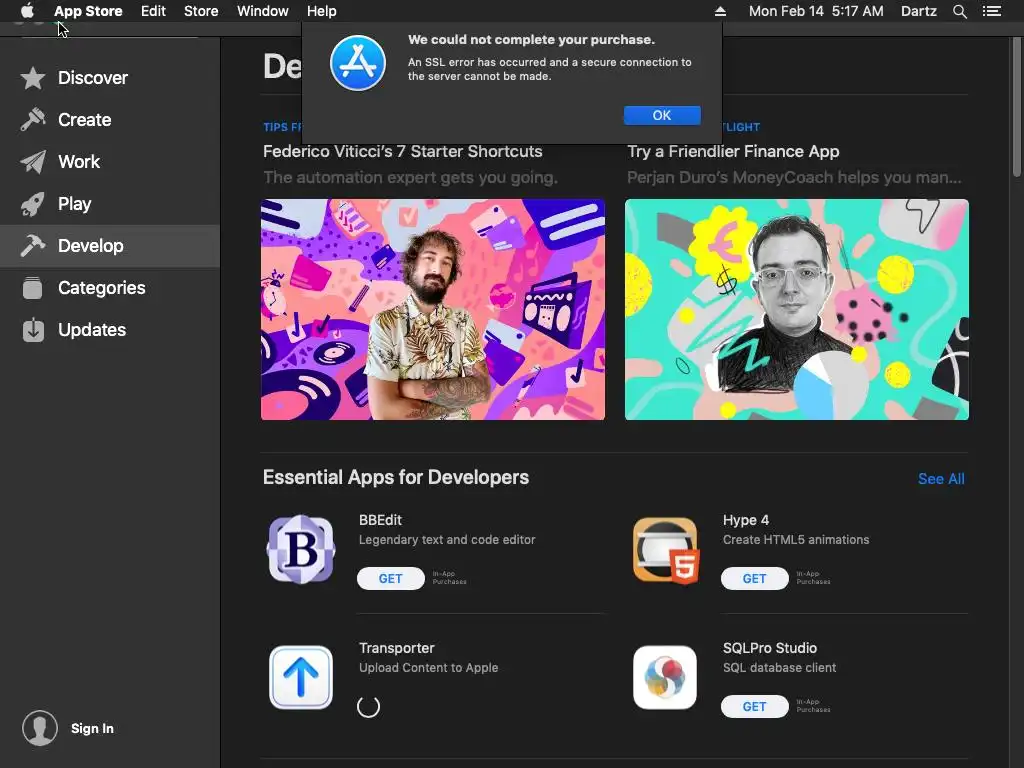Open the Window menu

[x=263, y=11]
